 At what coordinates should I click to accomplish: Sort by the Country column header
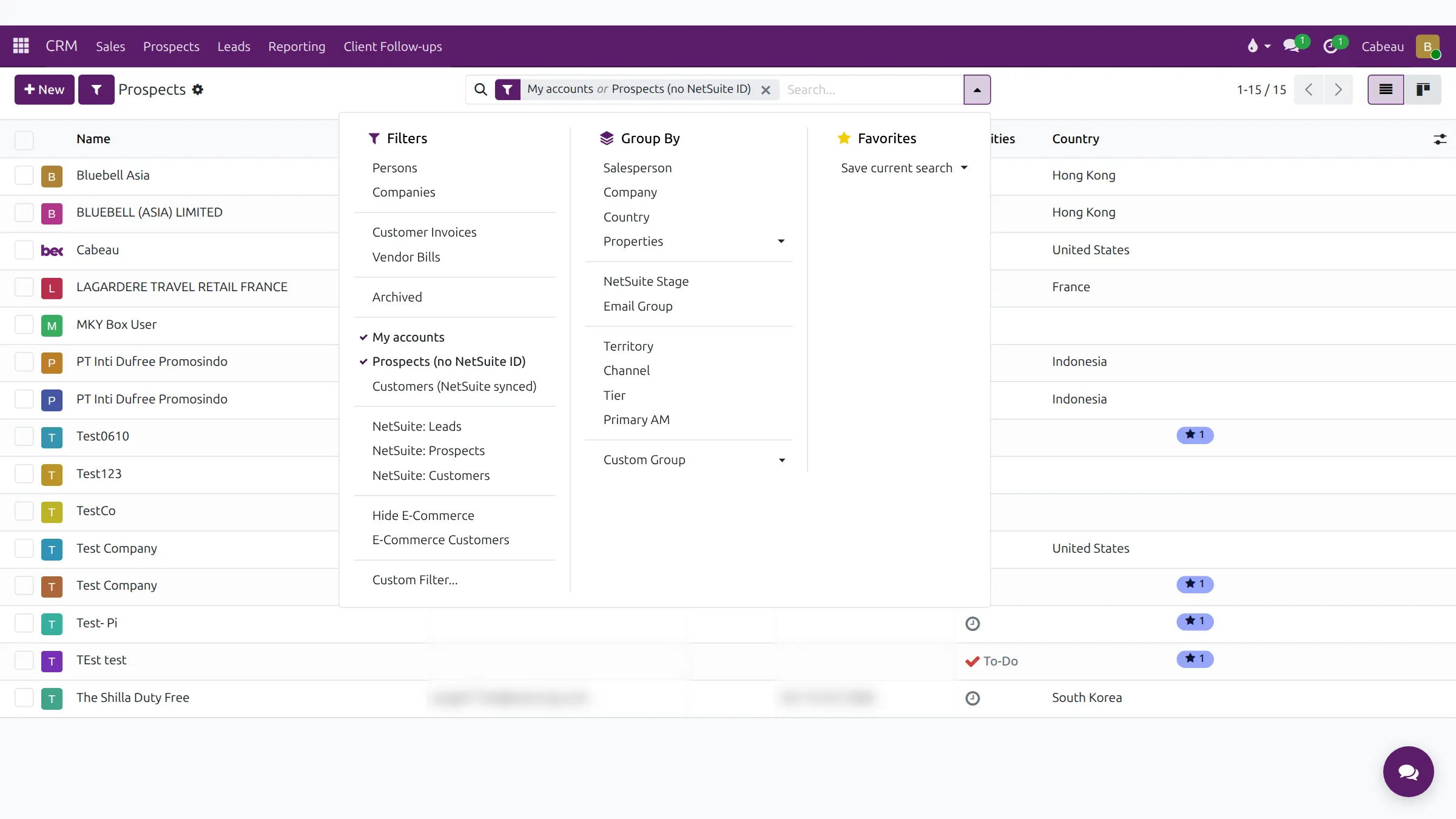click(x=1076, y=139)
